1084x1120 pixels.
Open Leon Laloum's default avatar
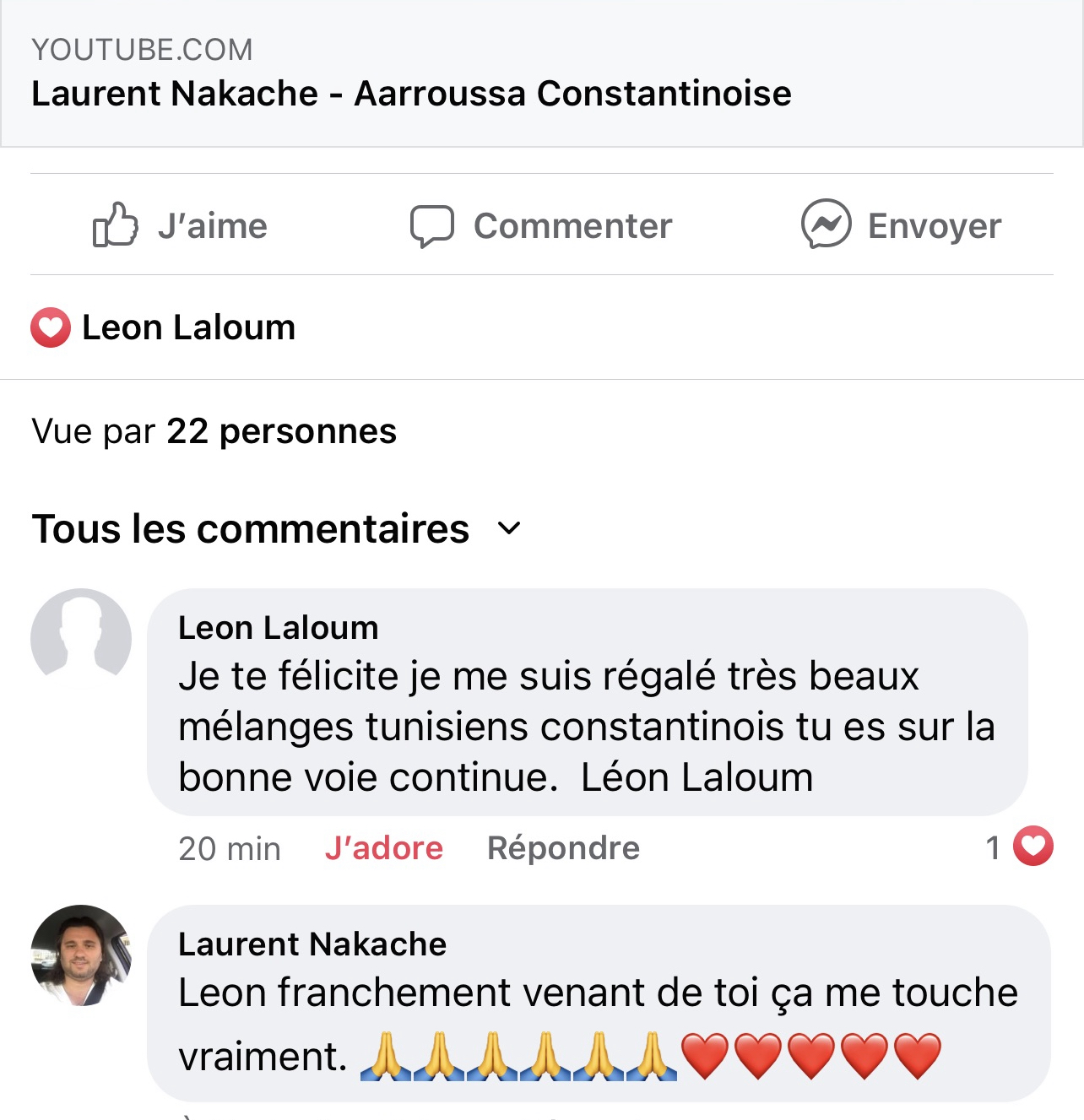click(x=81, y=638)
